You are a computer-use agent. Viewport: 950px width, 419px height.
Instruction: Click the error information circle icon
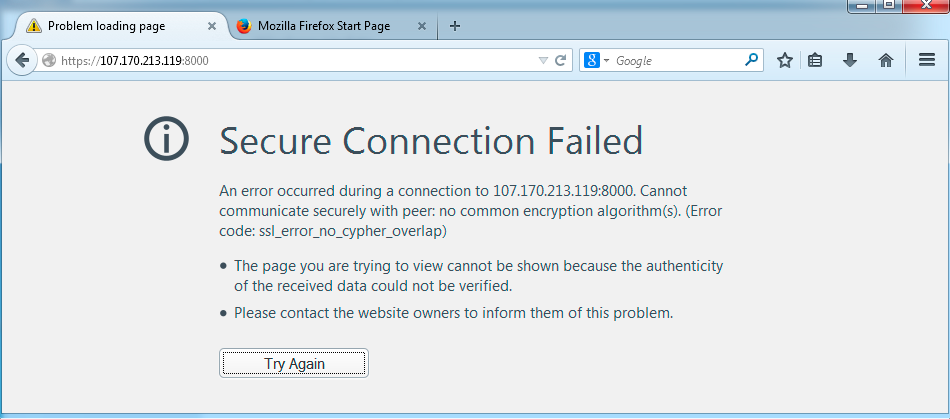[167, 139]
